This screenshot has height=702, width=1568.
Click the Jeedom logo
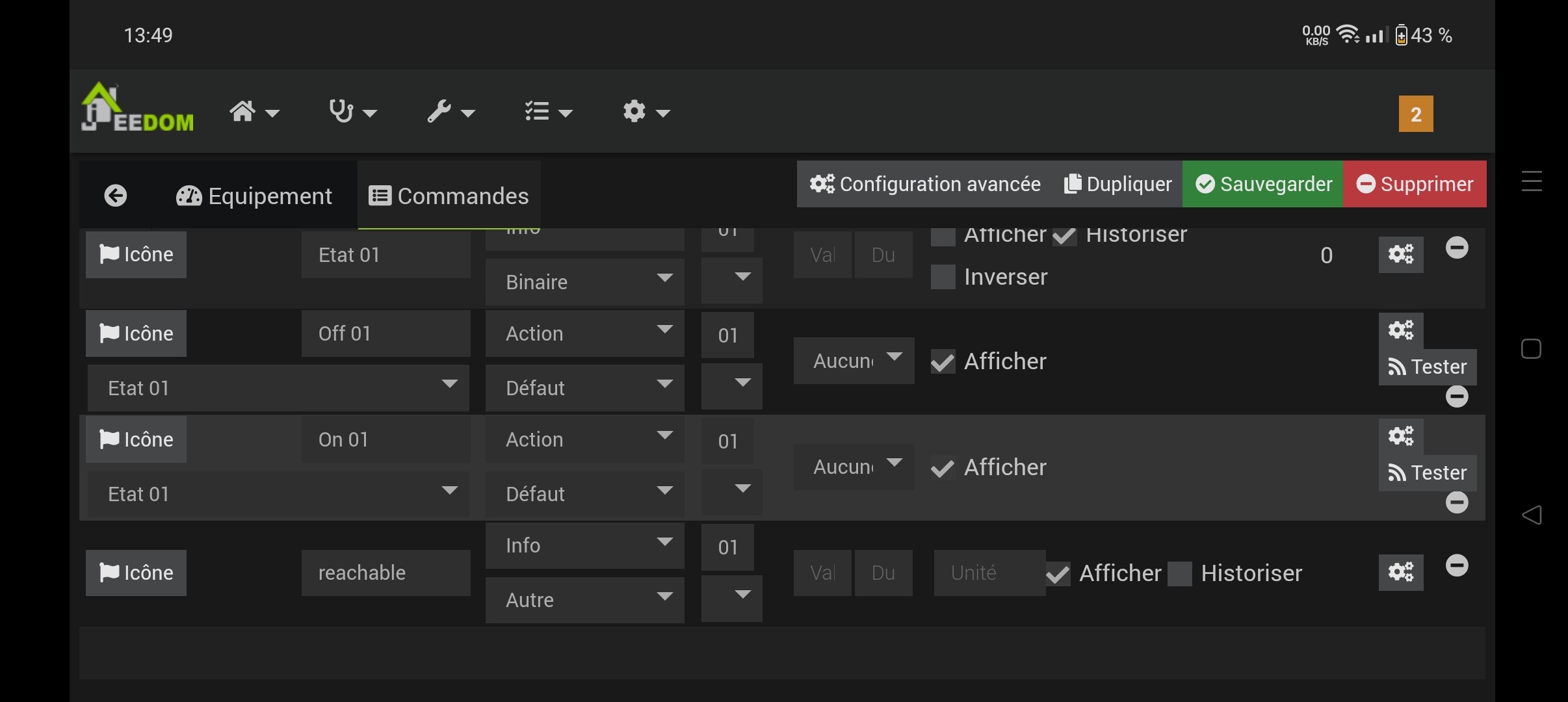point(137,109)
